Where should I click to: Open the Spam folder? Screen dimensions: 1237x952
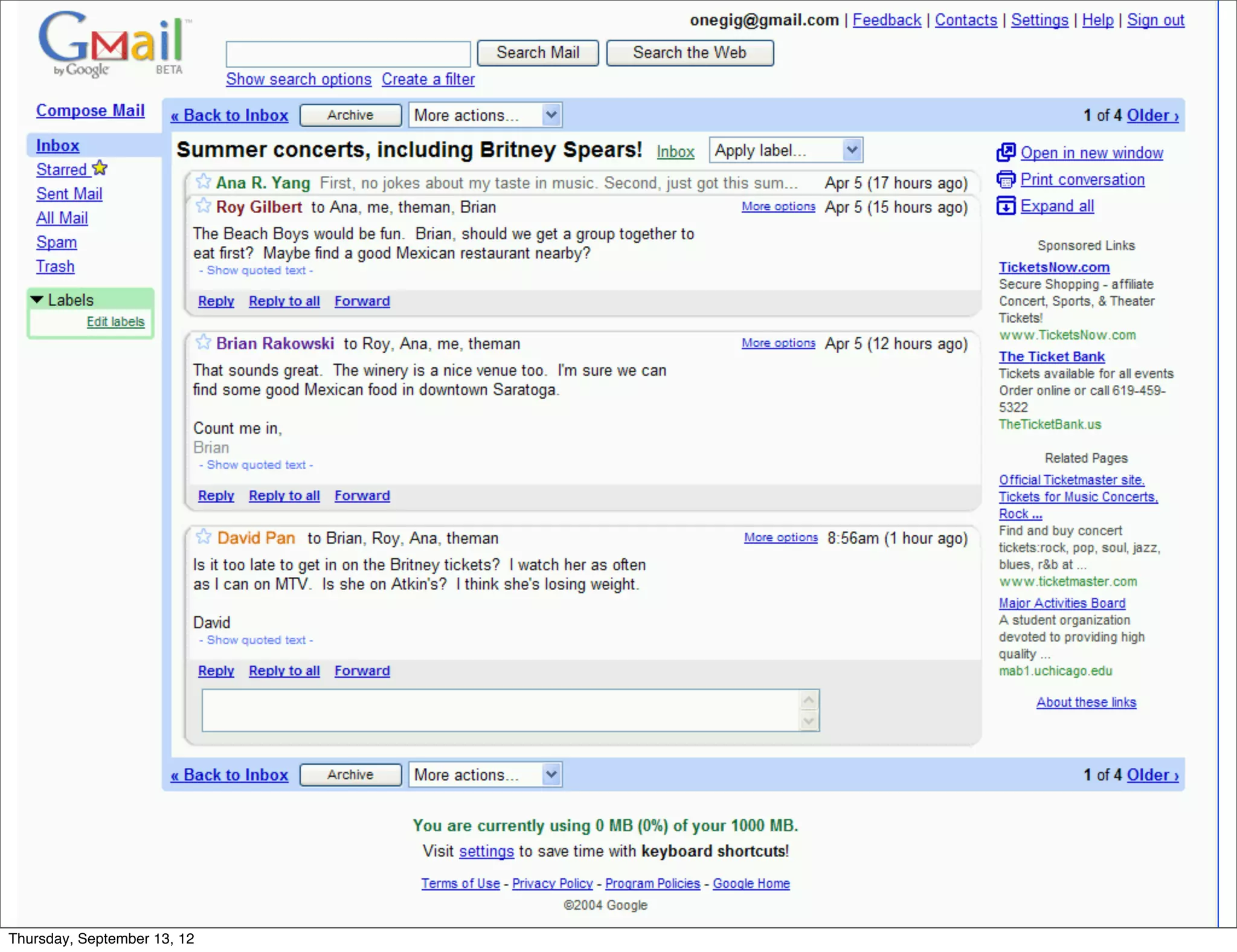(x=56, y=242)
